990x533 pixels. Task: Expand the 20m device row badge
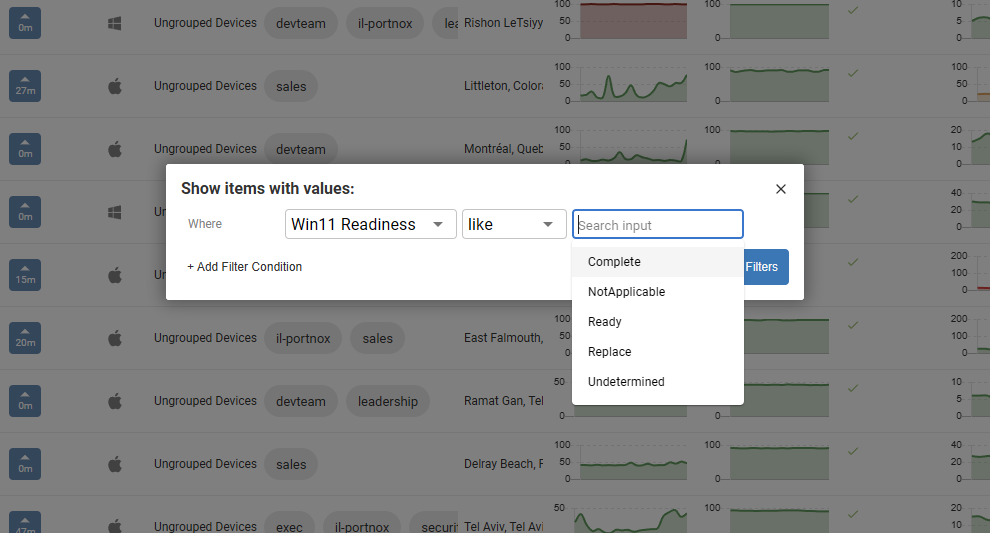click(x=25, y=338)
